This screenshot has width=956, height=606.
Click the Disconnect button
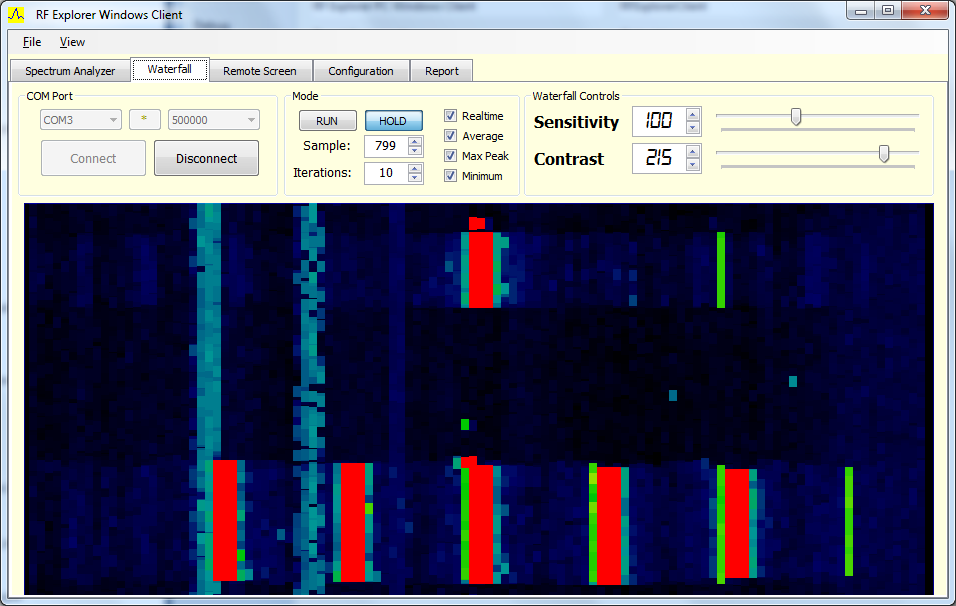206,159
